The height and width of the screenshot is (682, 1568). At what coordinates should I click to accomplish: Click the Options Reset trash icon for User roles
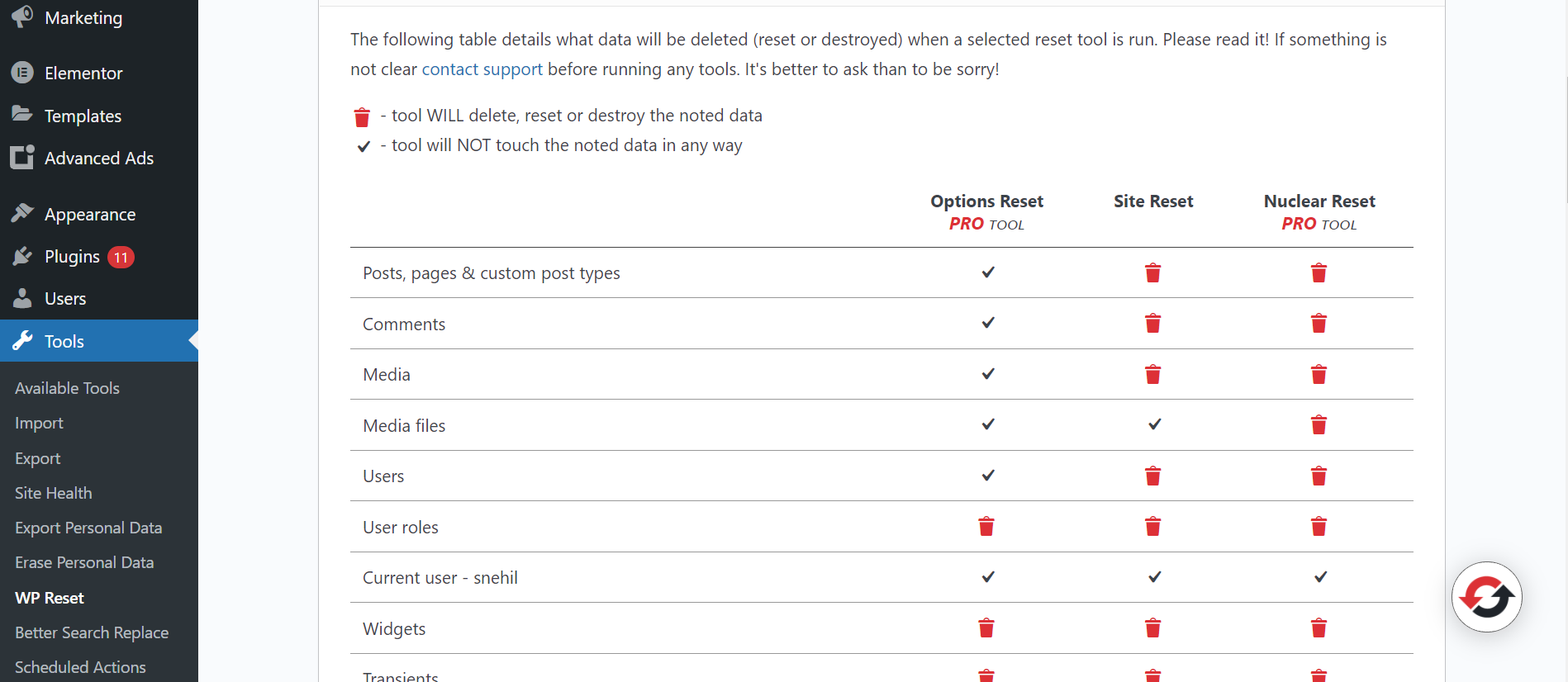pyautogui.click(x=986, y=527)
